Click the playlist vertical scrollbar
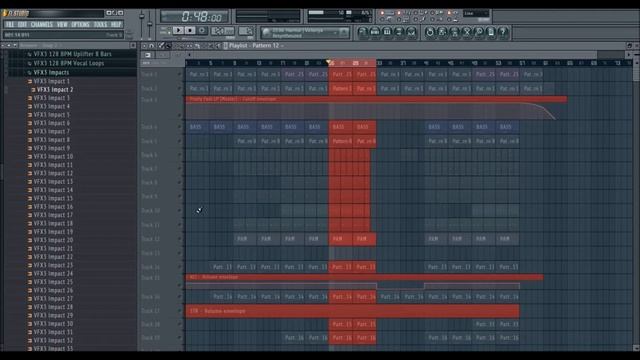The height and width of the screenshot is (360, 640). [x=636, y=204]
